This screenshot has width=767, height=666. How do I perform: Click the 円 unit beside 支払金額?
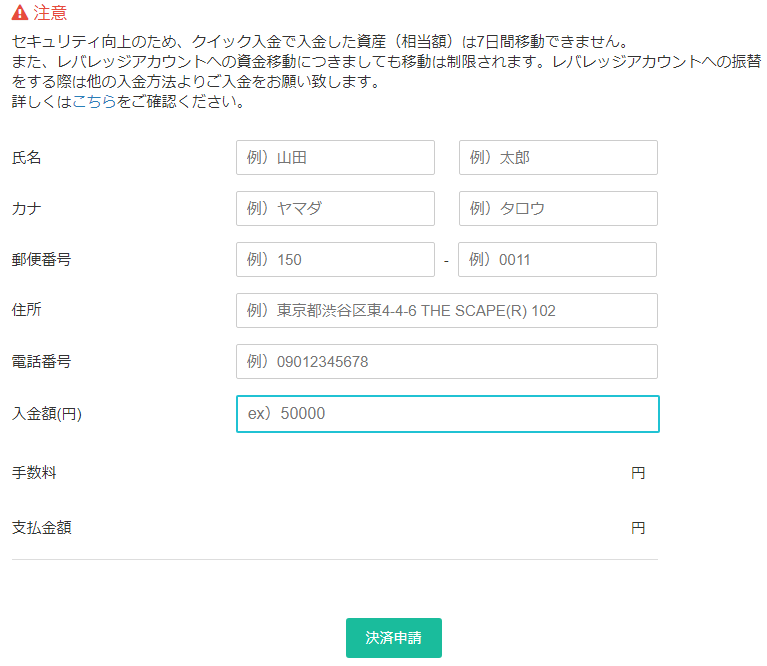638,528
